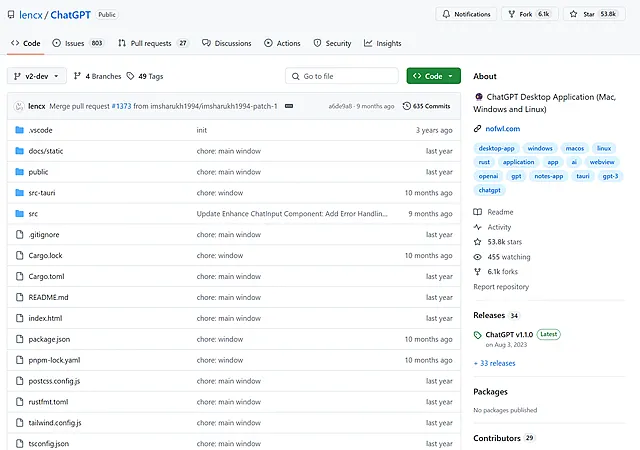Open the Readme book icon in About
This screenshot has height=450, width=640.
point(477,212)
